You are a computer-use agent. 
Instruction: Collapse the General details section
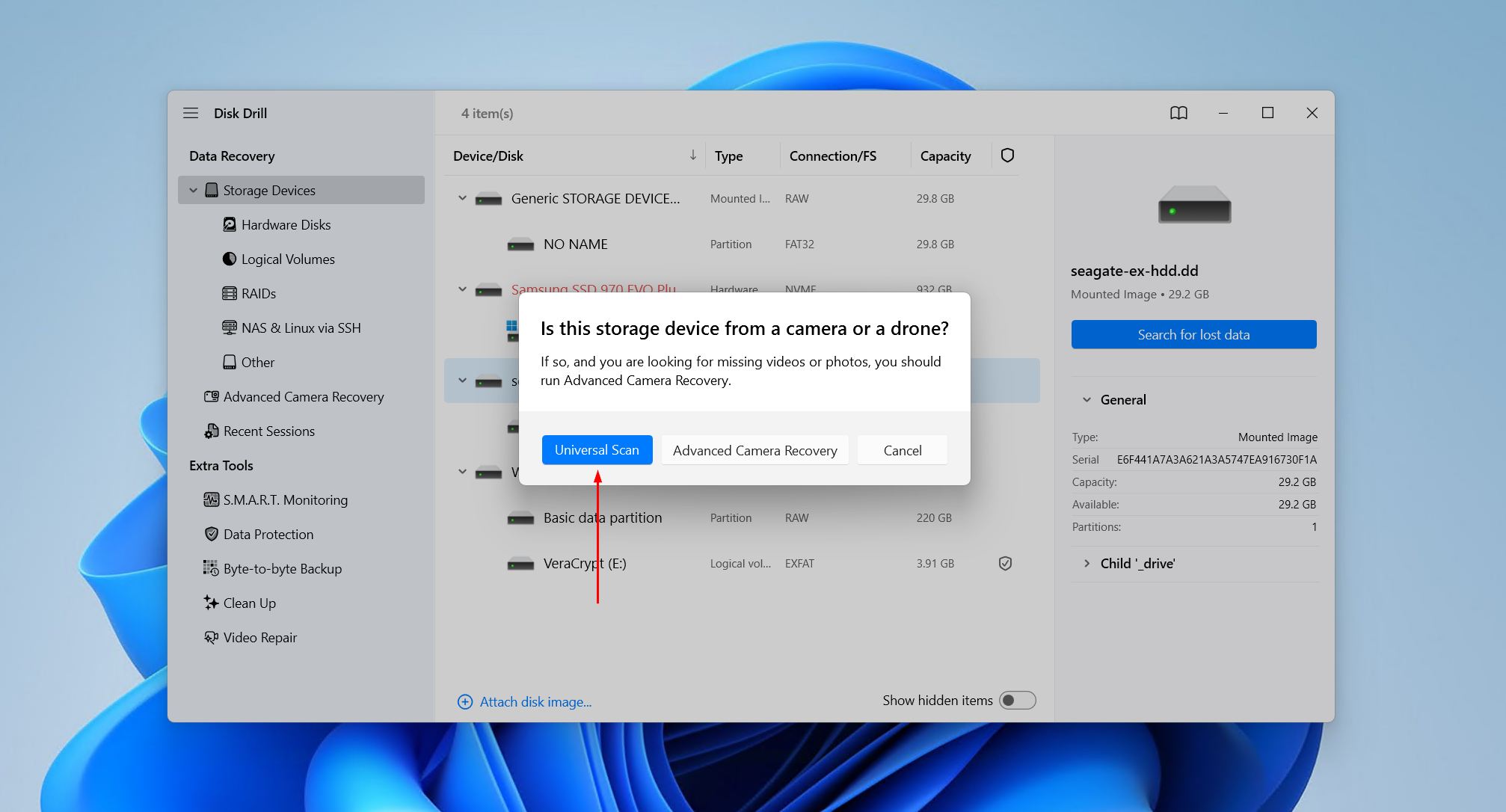pyautogui.click(x=1087, y=400)
